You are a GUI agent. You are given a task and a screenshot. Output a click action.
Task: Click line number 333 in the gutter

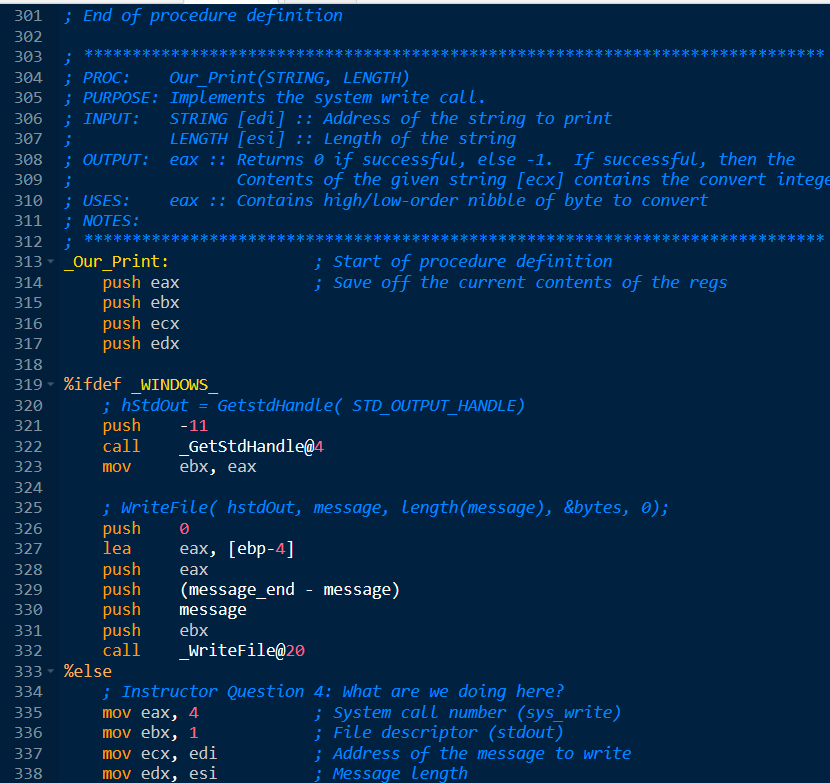coord(27,671)
